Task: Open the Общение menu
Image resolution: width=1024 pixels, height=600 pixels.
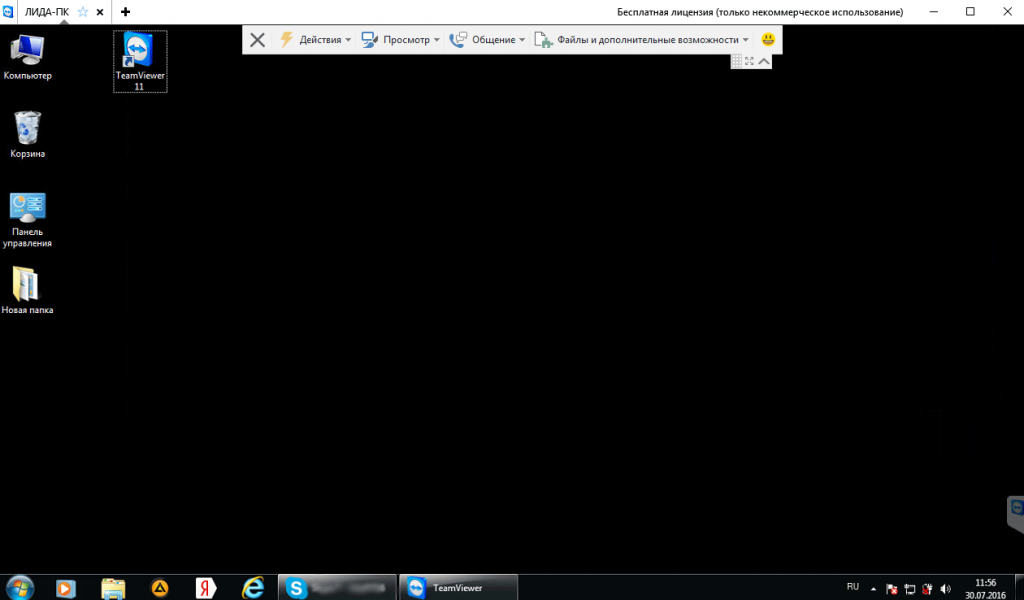Action: (487, 40)
